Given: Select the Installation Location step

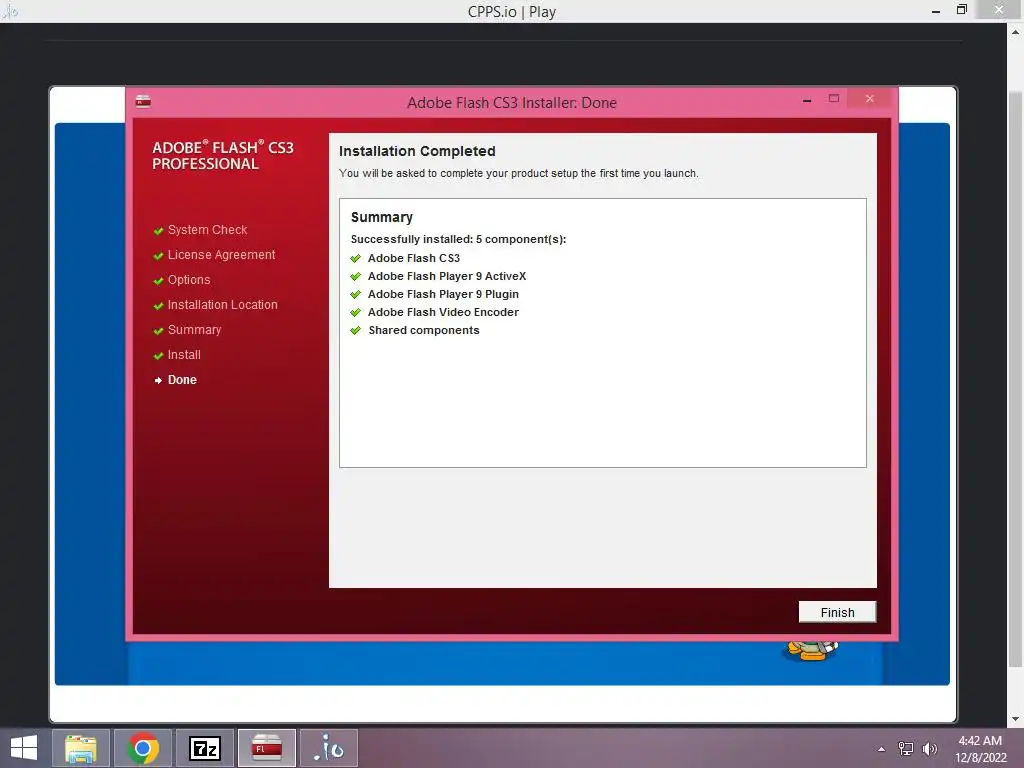Looking at the screenshot, I should pyautogui.click(x=222, y=304).
